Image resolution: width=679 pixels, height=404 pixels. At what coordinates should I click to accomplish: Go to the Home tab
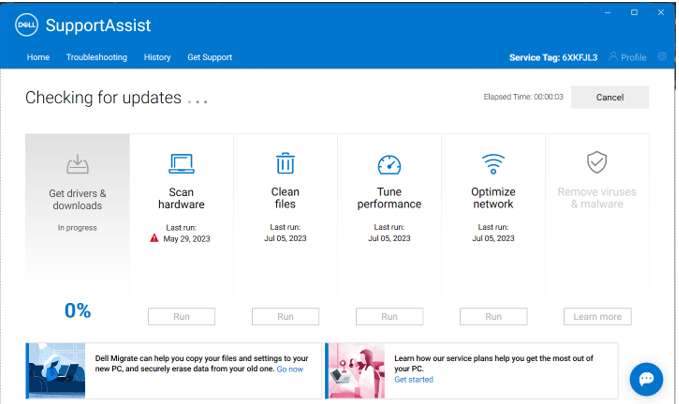click(38, 57)
